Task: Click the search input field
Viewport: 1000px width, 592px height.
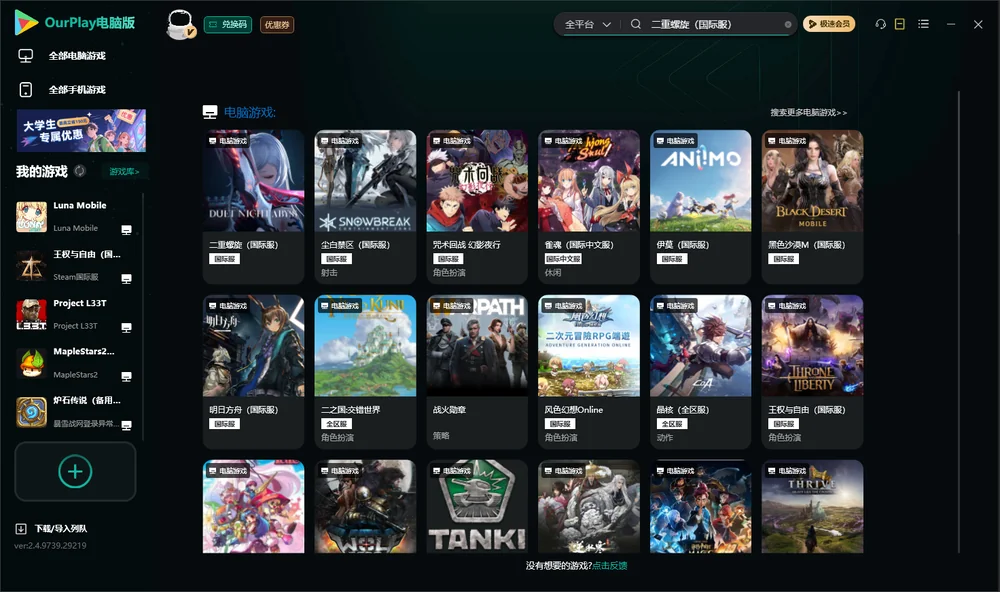Action: [714, 24]
